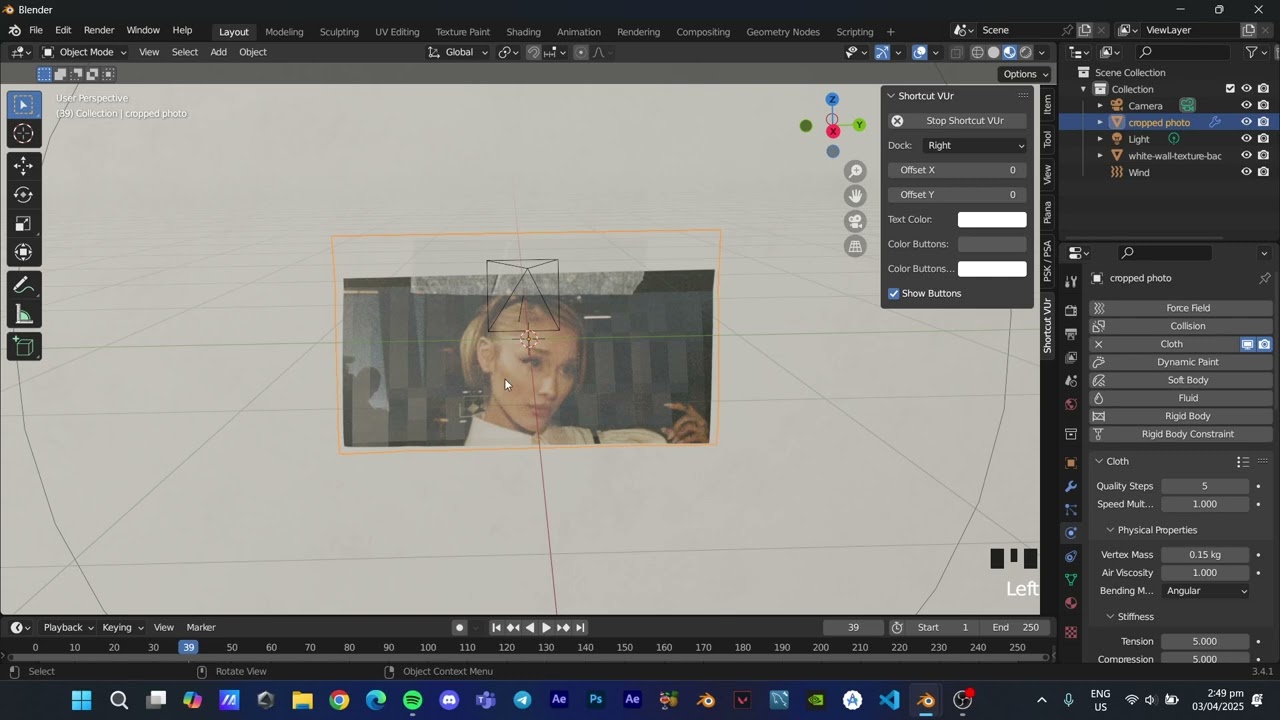Screen dimensions: 1280x720
Task: Activate the Annotate pencil tool
Action: [24, 286]
